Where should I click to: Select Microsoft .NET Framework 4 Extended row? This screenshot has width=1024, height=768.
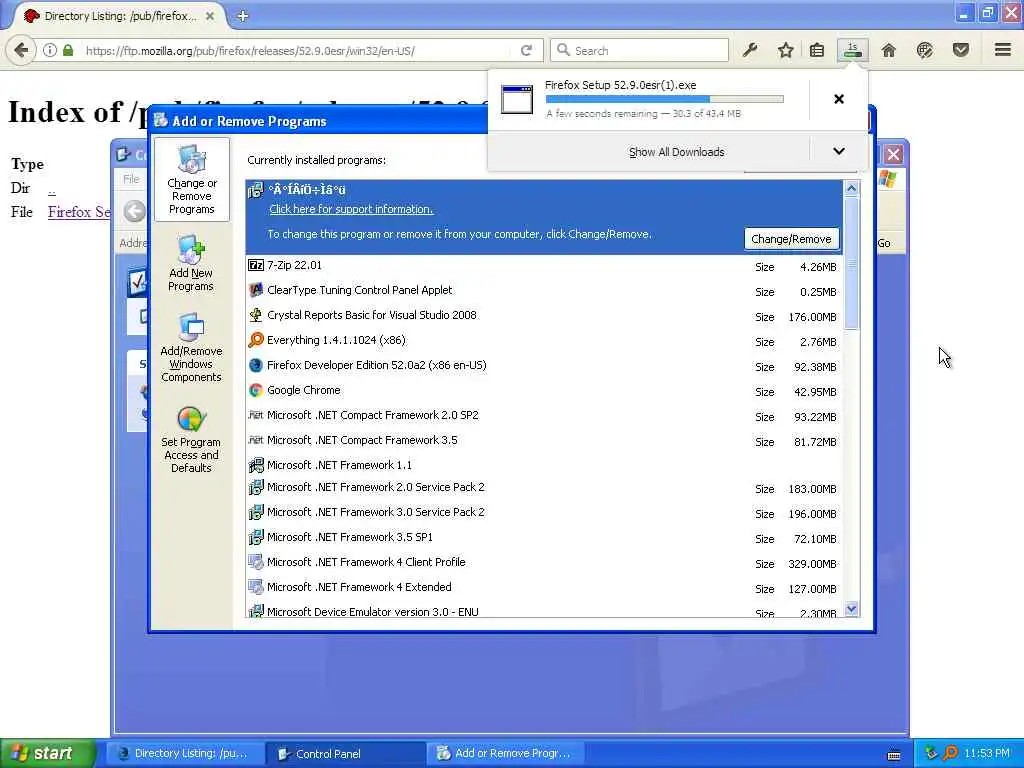(x=544, y=588)
